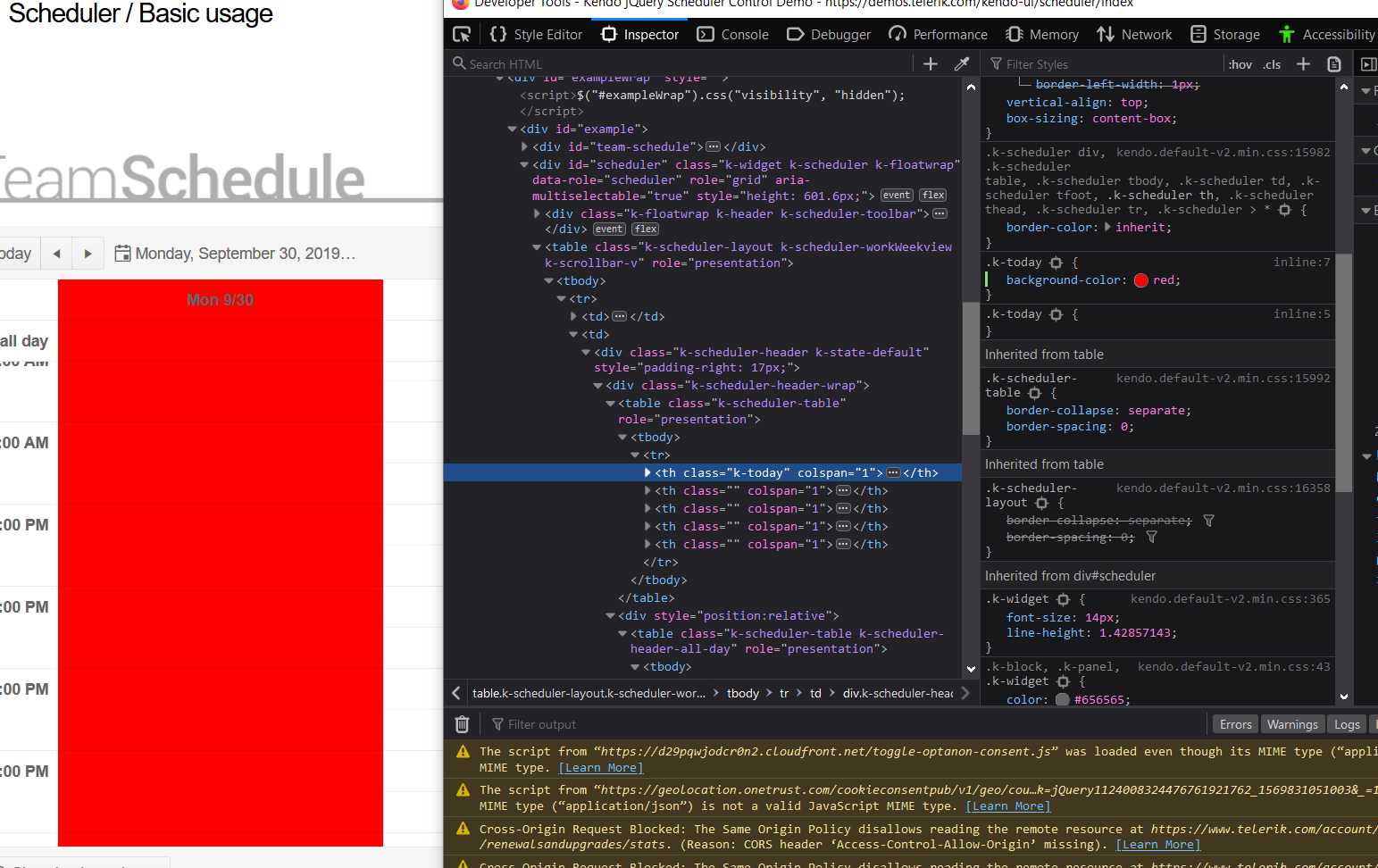Click the flex badge on scheduler div
The image size is (1378, 868).
click(933, 196)
